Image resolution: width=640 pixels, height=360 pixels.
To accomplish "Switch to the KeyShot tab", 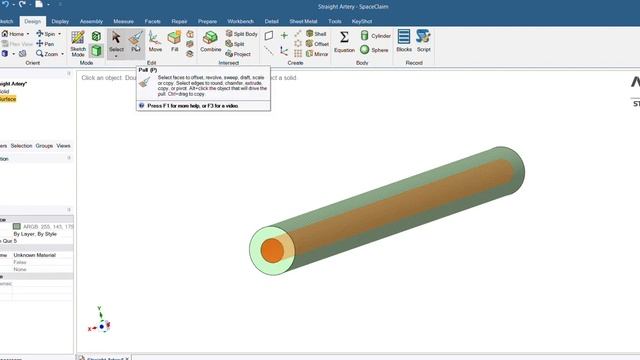I will [x=362, y=21].
